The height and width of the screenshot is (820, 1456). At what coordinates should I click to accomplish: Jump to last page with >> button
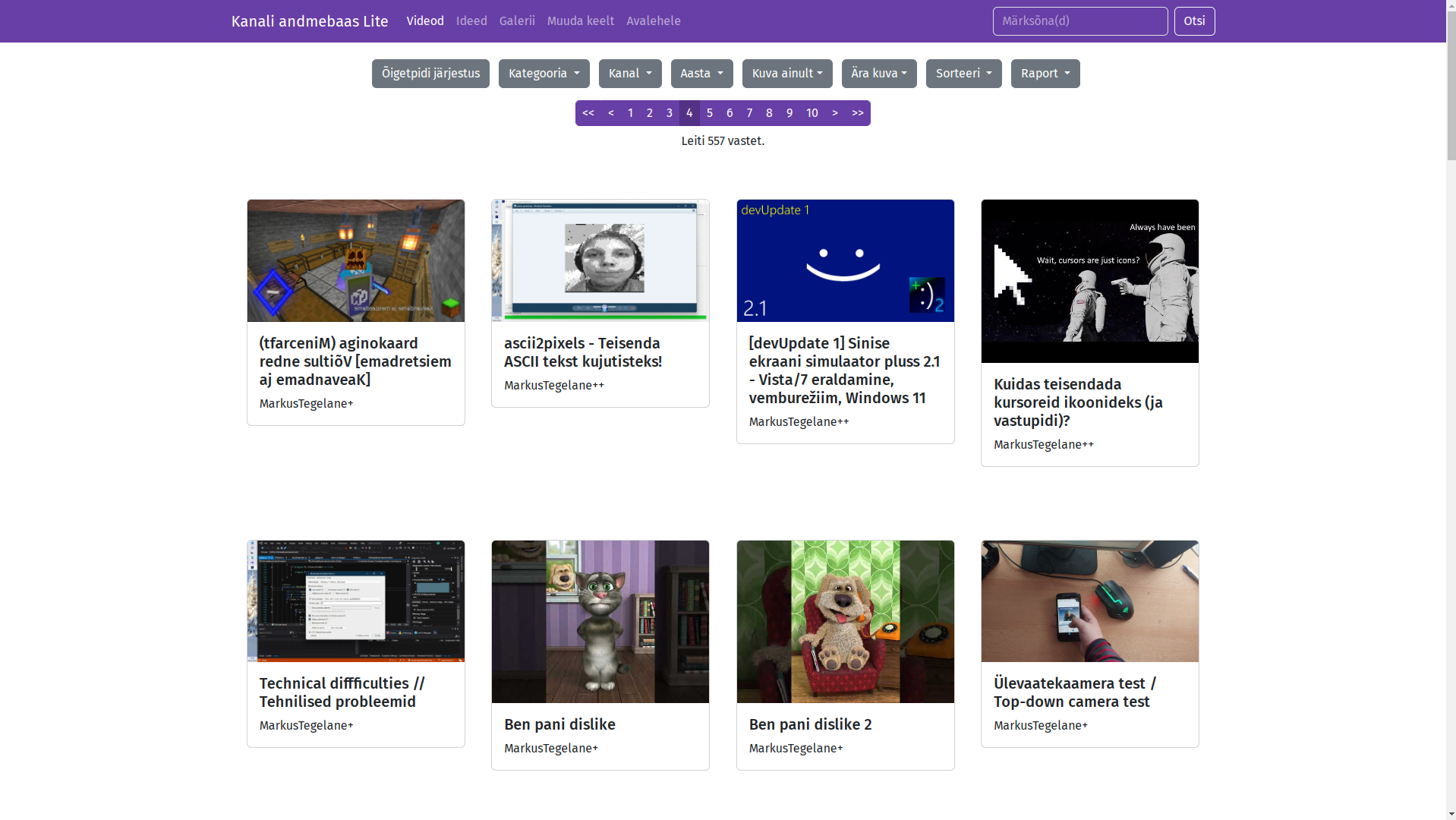(857, 113)
